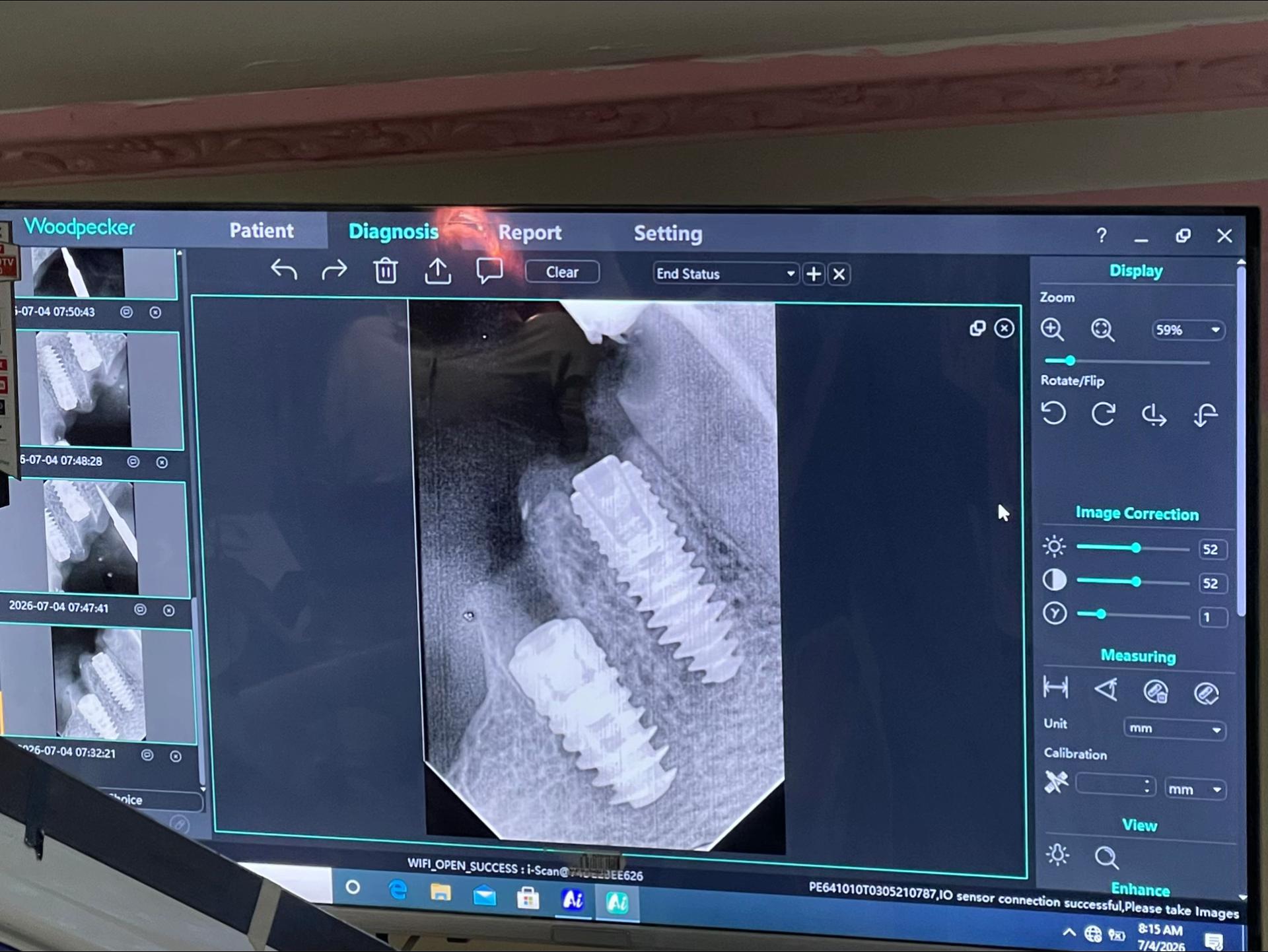1268x952 pixels.
Task: Click the comment icon for 07:50:43 image
Action: click(x=126, y=312)
